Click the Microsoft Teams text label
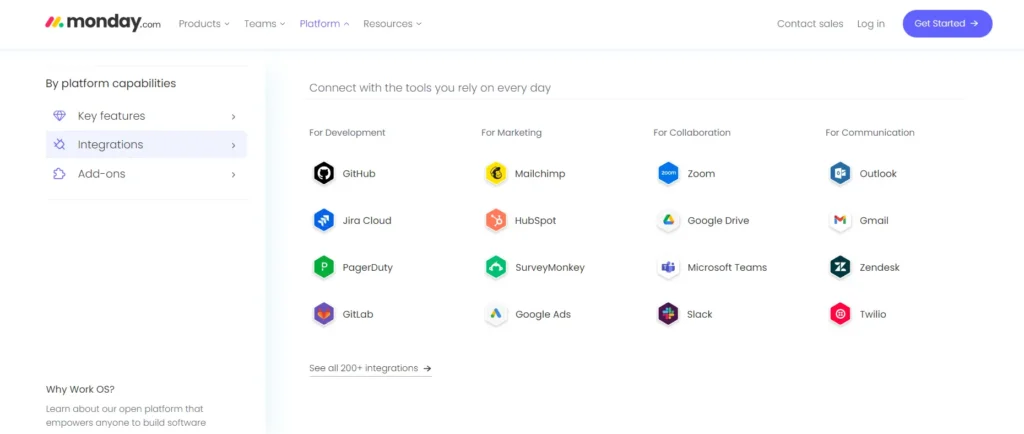The image size is (1024, 434). tap(727, 268)
